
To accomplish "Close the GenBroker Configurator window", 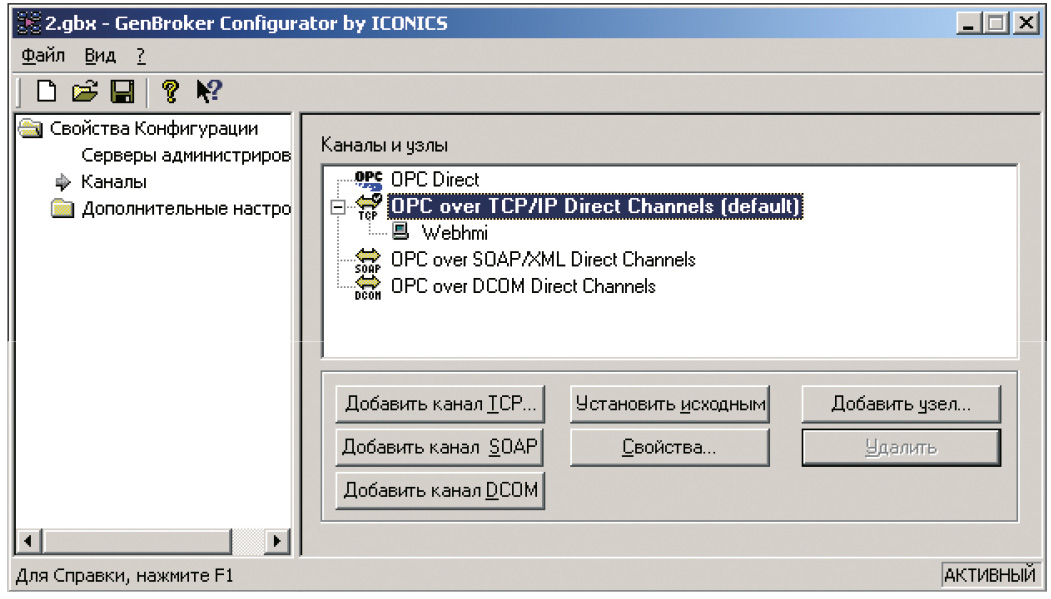I will (1026, 23).
